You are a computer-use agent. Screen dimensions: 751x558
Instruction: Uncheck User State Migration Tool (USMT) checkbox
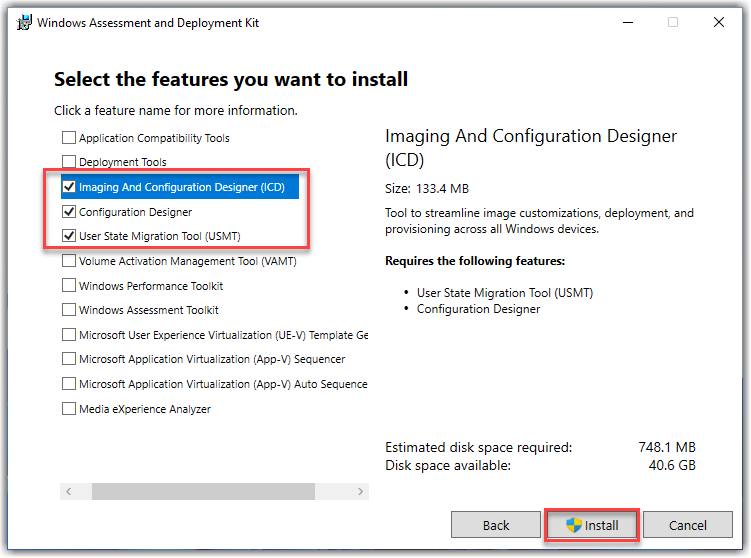69,236
